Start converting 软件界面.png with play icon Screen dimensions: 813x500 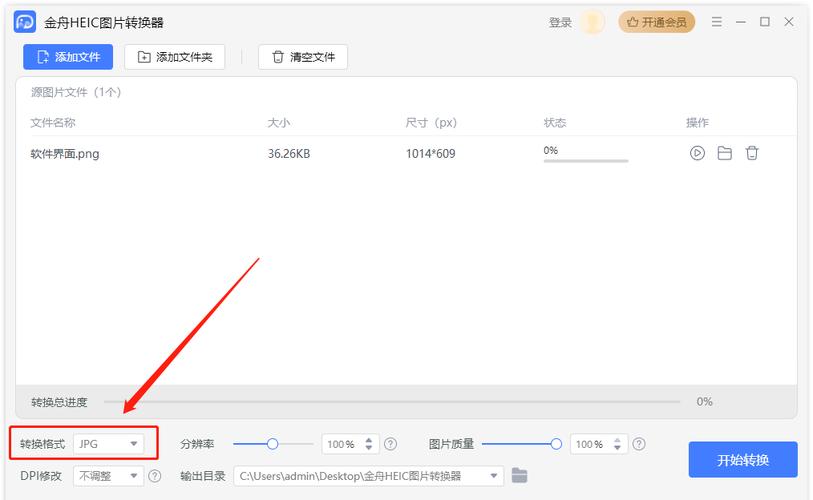[697, 153]
